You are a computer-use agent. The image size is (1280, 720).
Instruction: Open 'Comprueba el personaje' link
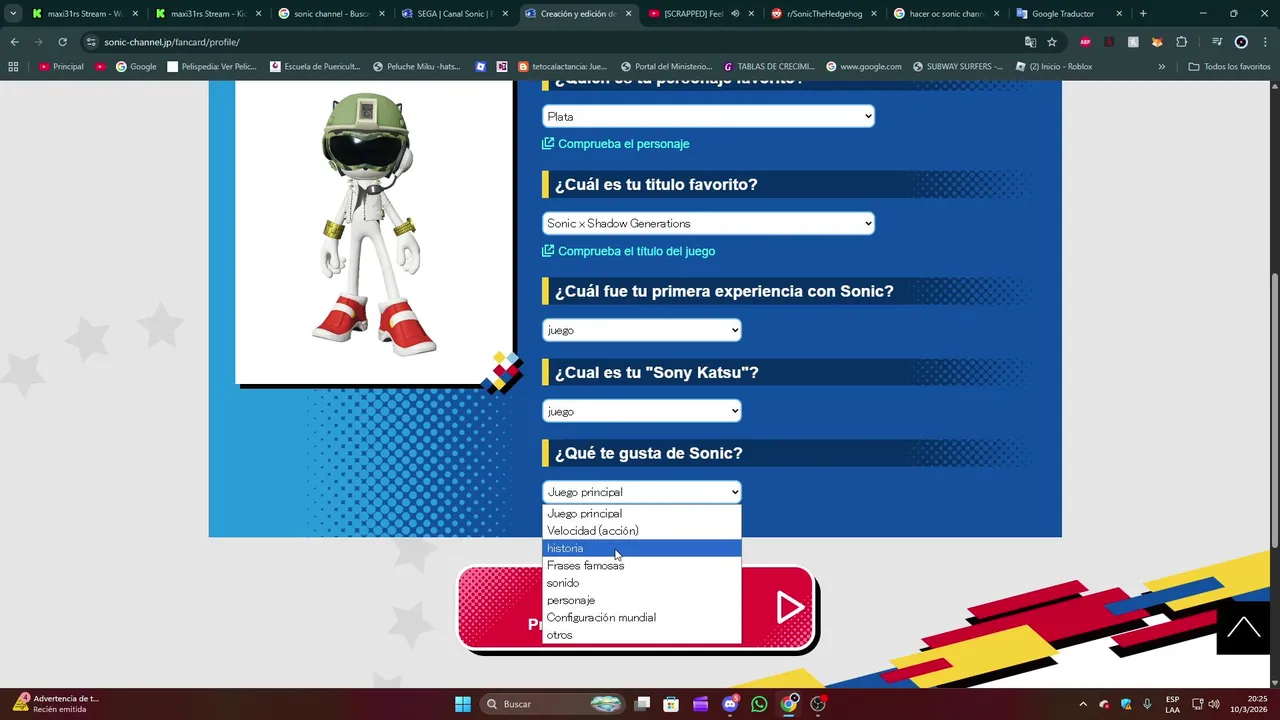click(615, 144)
